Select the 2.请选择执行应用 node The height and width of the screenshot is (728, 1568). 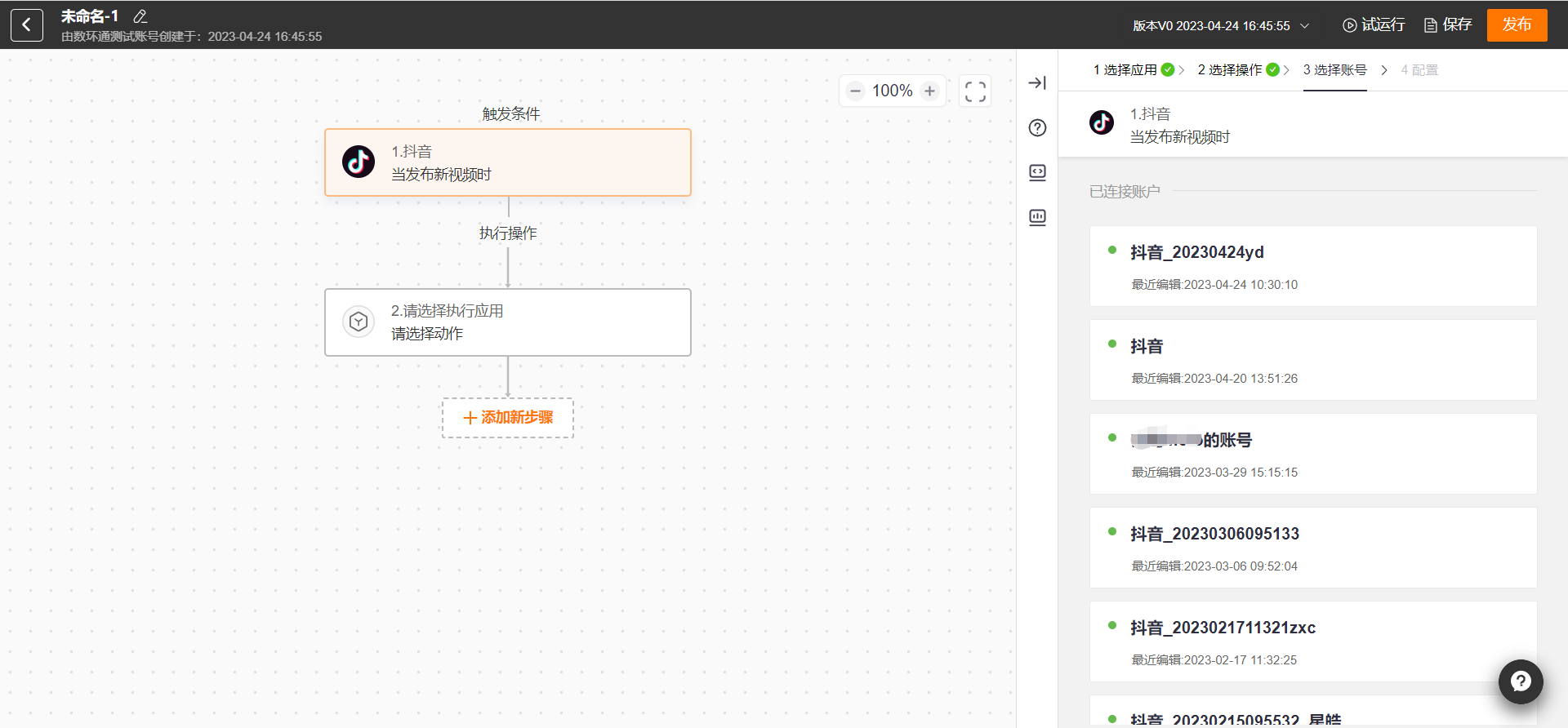(x=508, y=322)
